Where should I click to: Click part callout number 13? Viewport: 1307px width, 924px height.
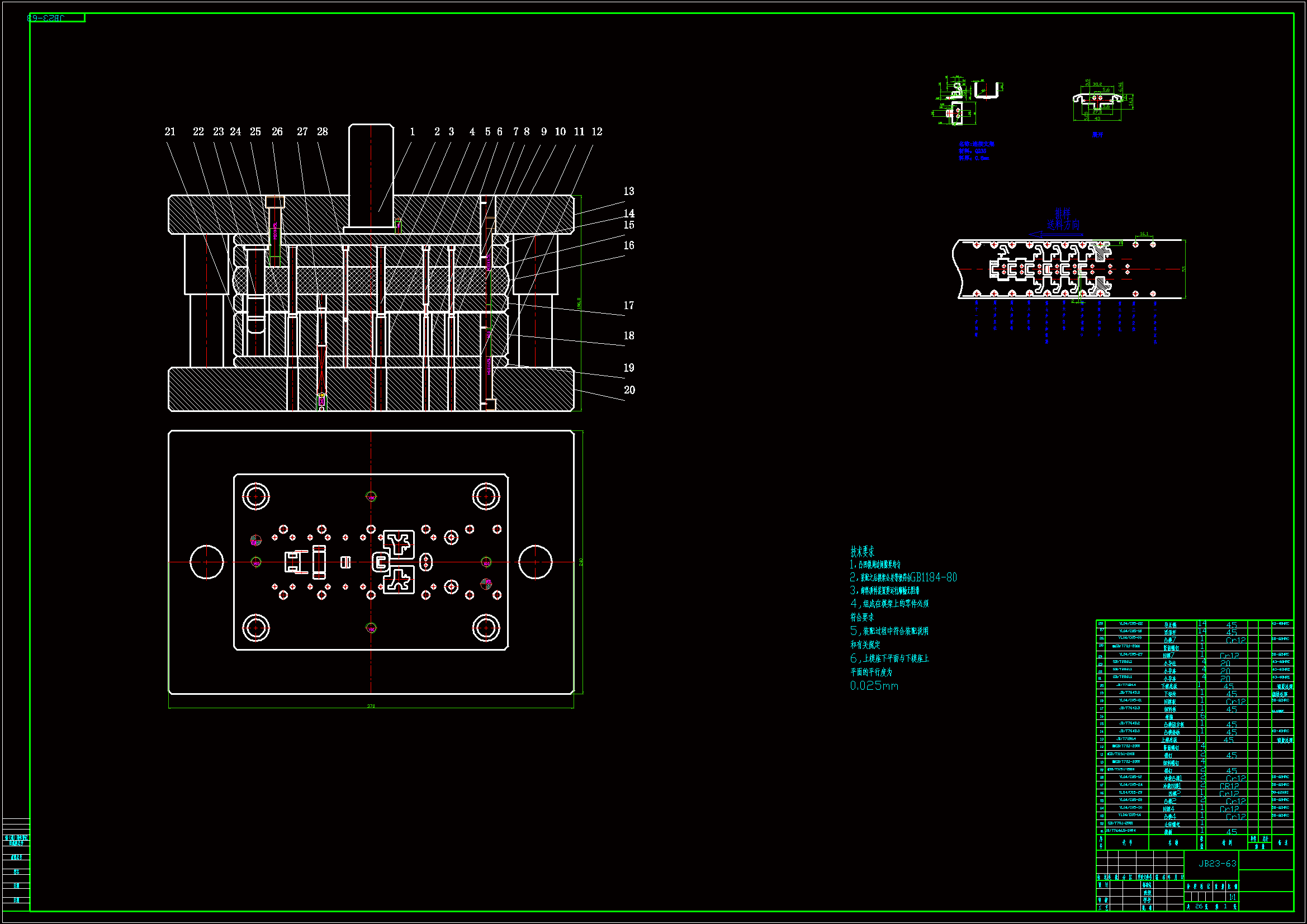[x=628, y=191]
